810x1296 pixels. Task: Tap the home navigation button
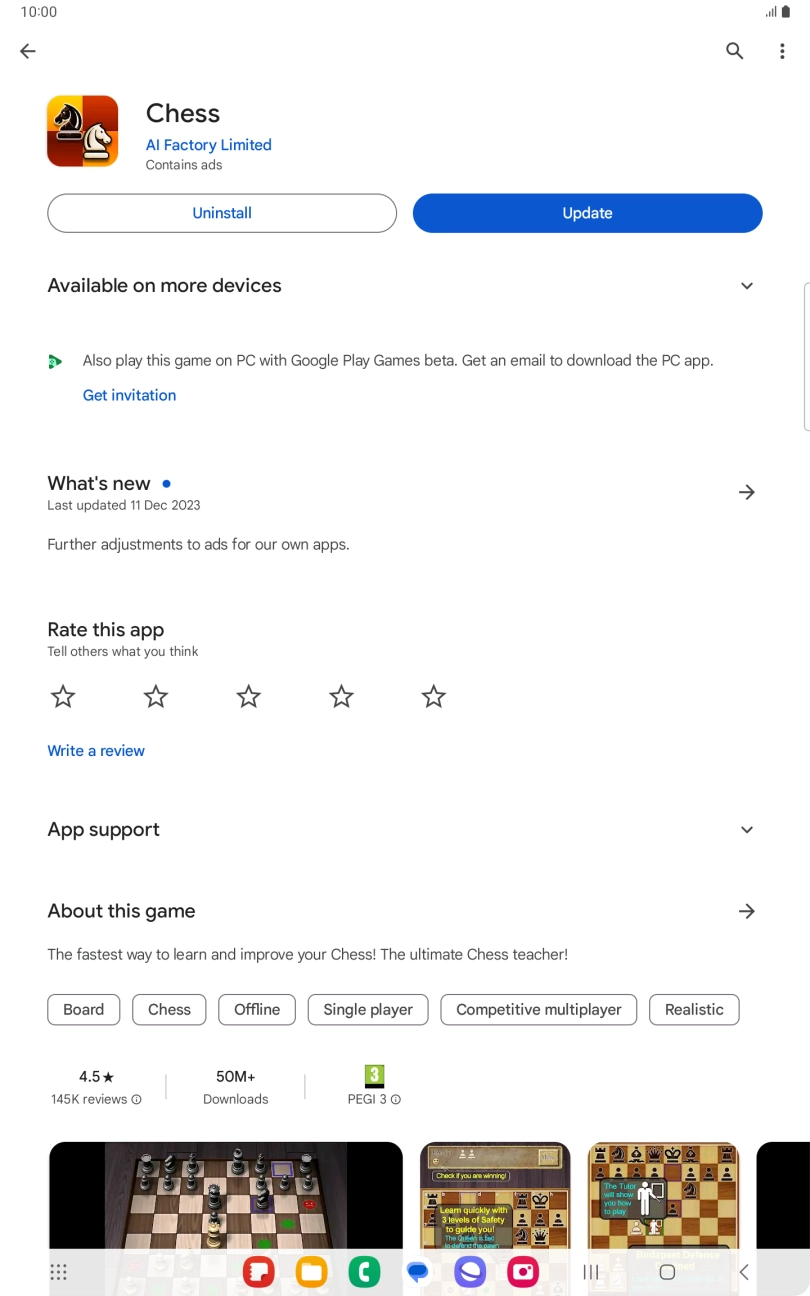point(665,1271)
